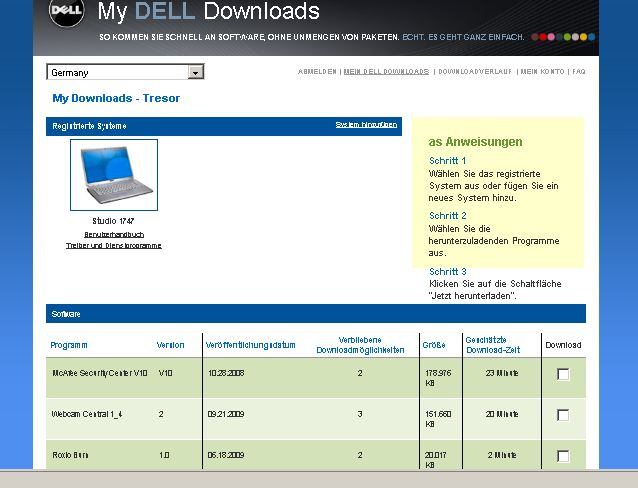
Task: Click the Version column header
Action: coord(170,345)
